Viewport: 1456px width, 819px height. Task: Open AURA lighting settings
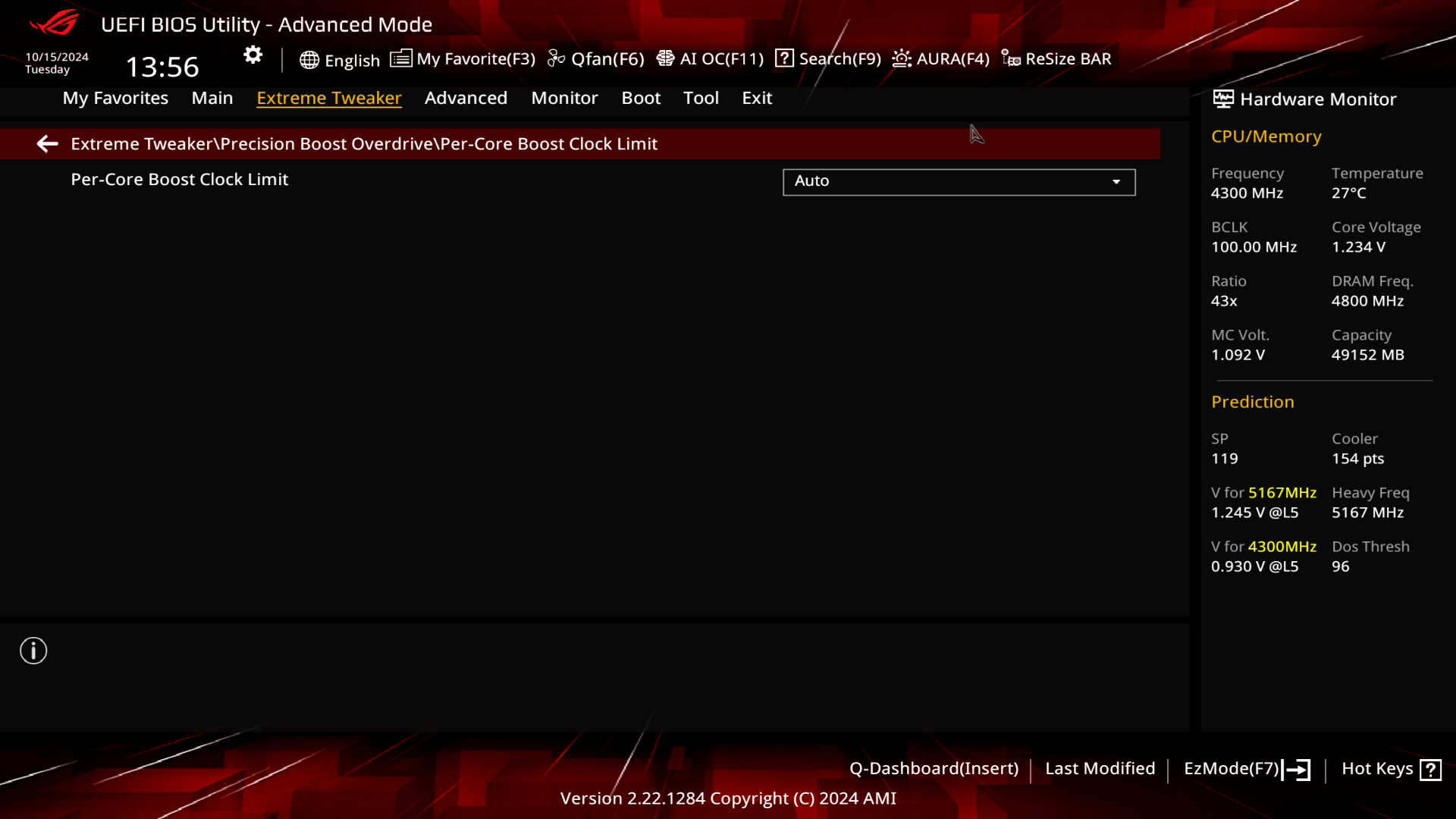click(939, 58)
